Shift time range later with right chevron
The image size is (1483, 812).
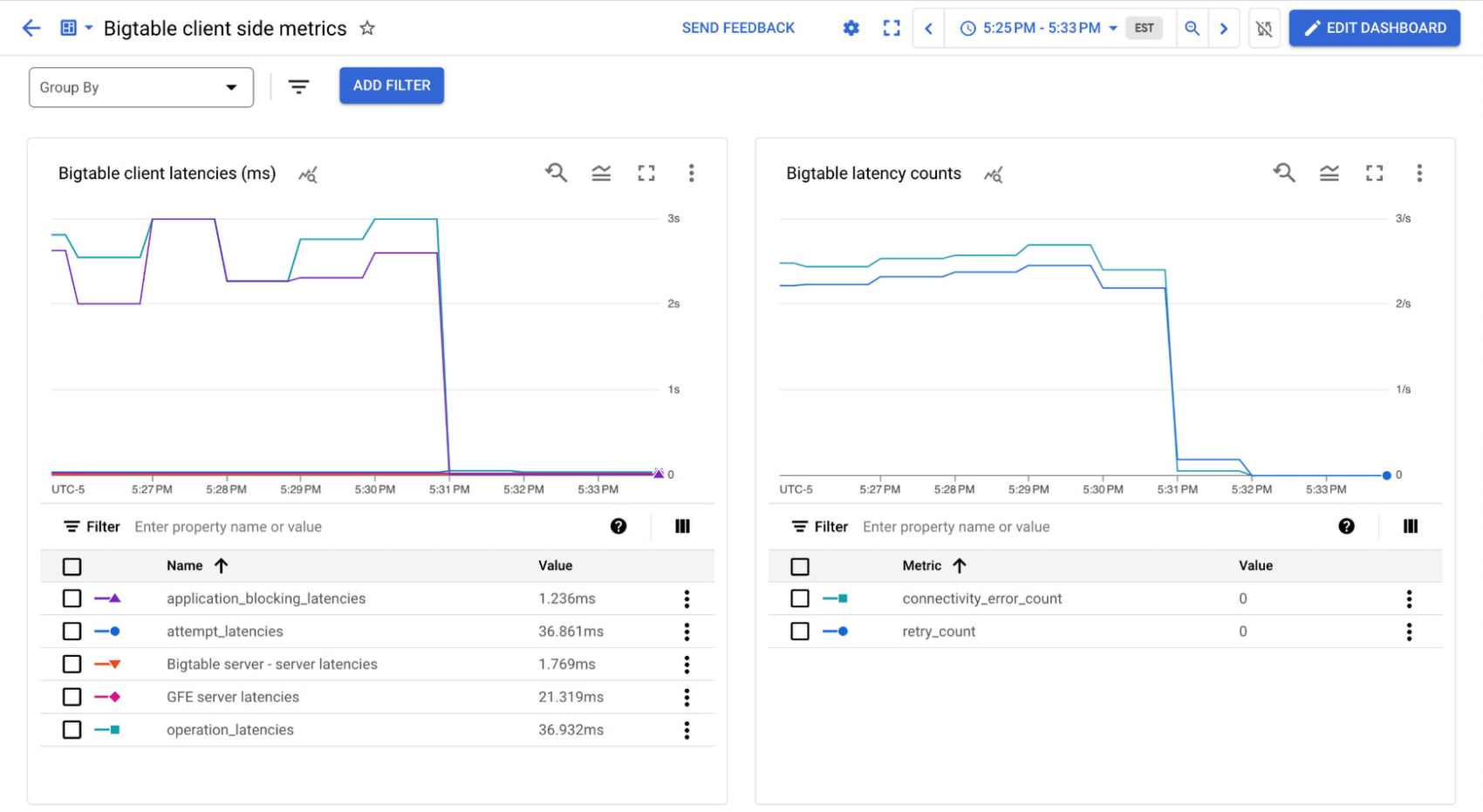1224,28
